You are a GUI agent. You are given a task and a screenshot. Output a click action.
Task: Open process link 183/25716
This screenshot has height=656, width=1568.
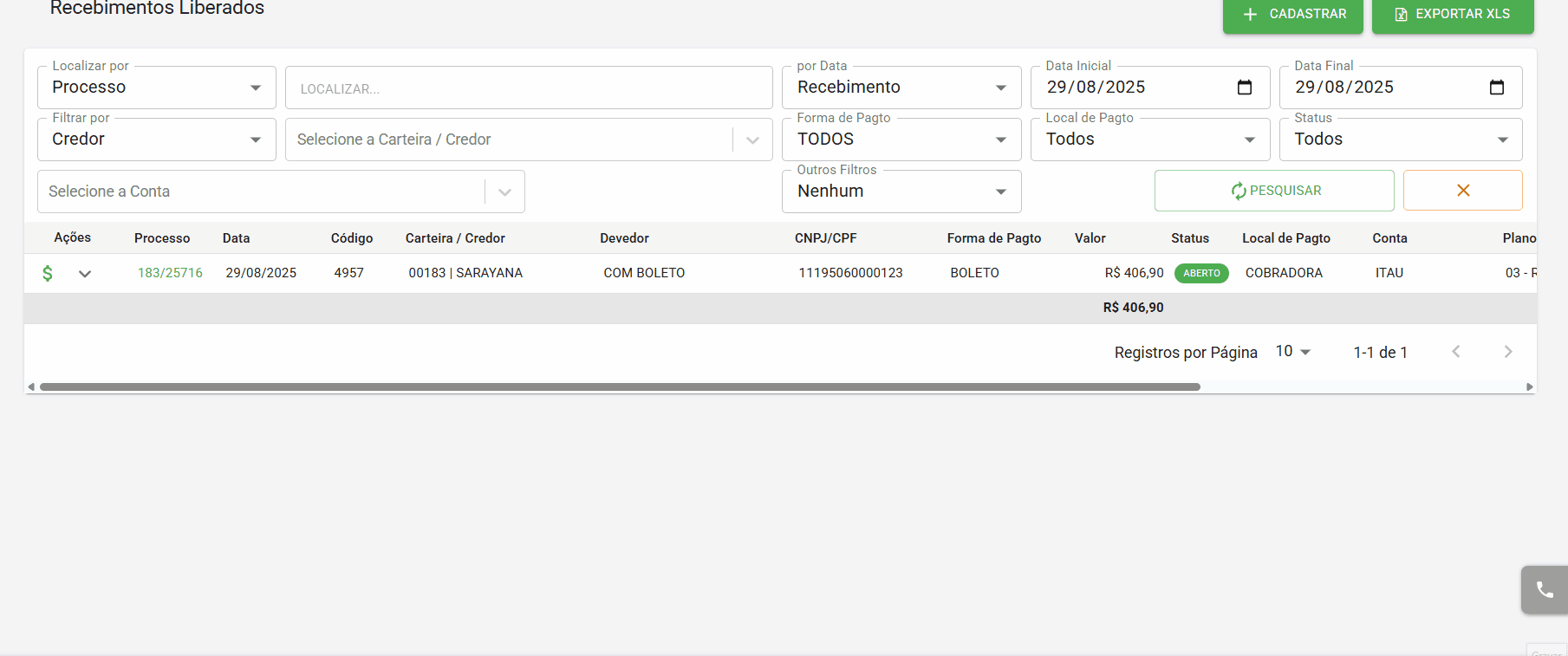(x=170, y=273)
